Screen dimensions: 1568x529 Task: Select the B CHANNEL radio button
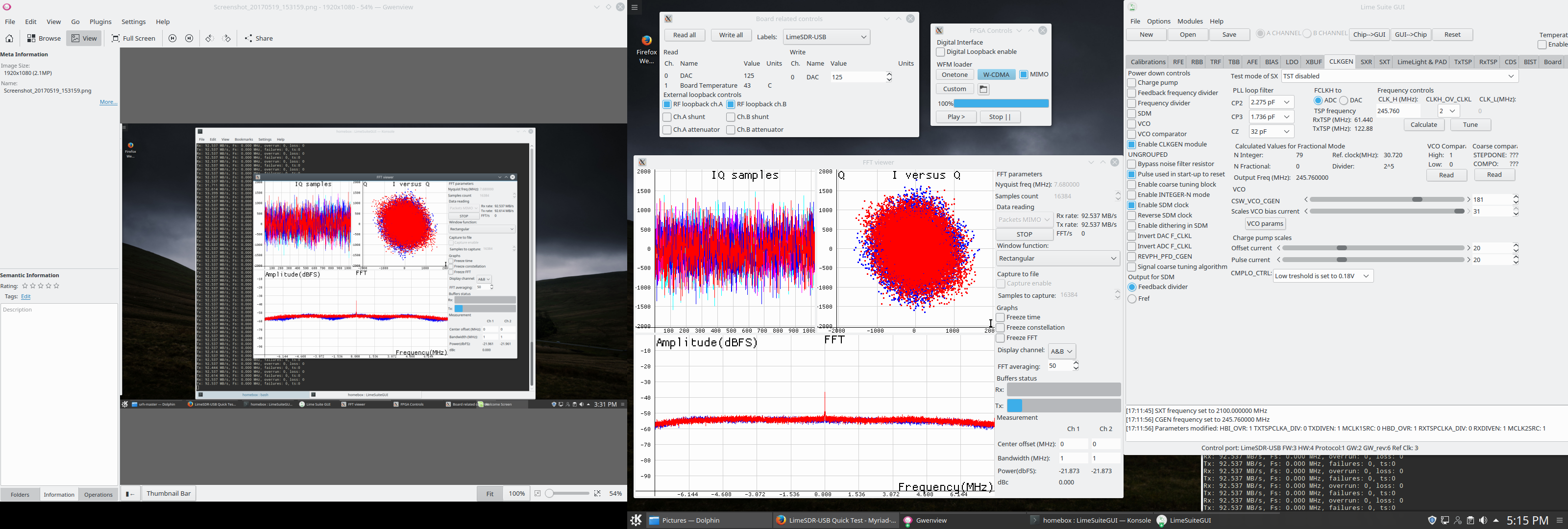pyautogui.click(x=1307, y=34)
